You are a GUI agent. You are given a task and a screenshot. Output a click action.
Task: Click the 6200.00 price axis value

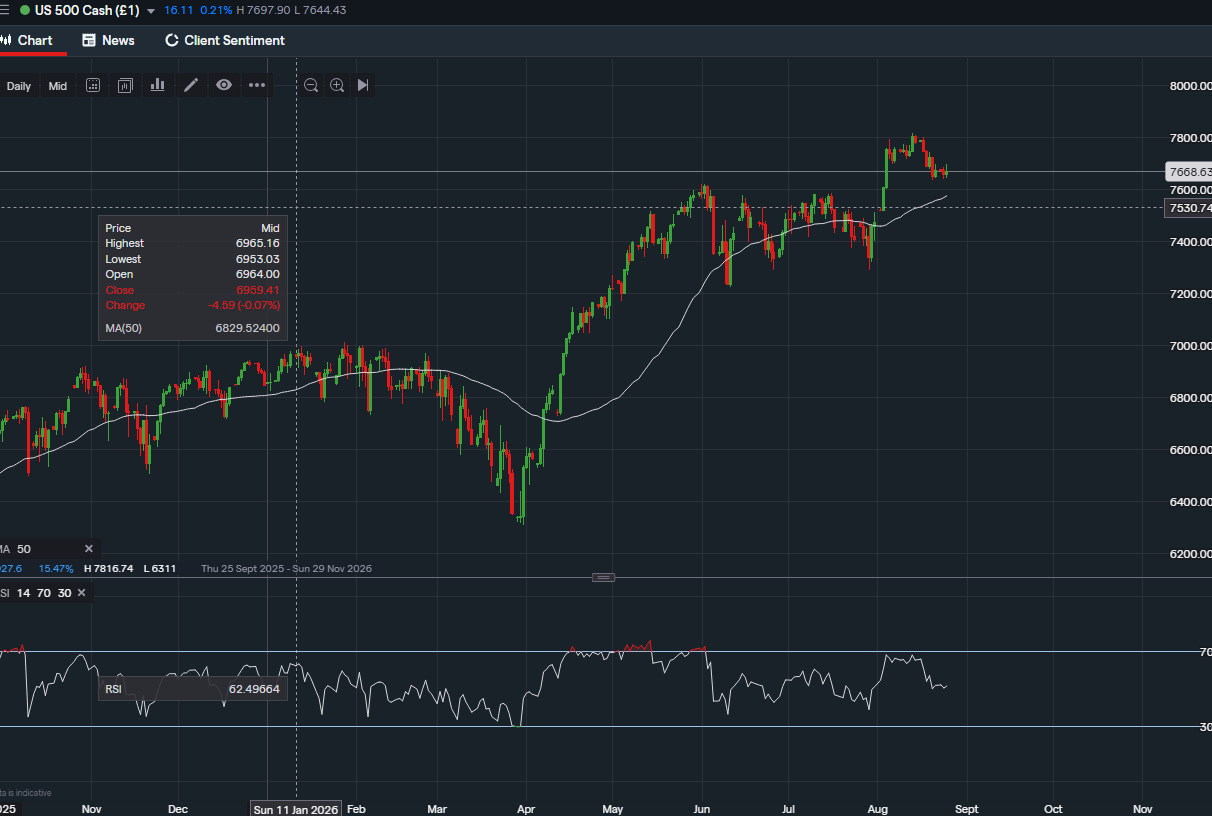(1190, 554)
